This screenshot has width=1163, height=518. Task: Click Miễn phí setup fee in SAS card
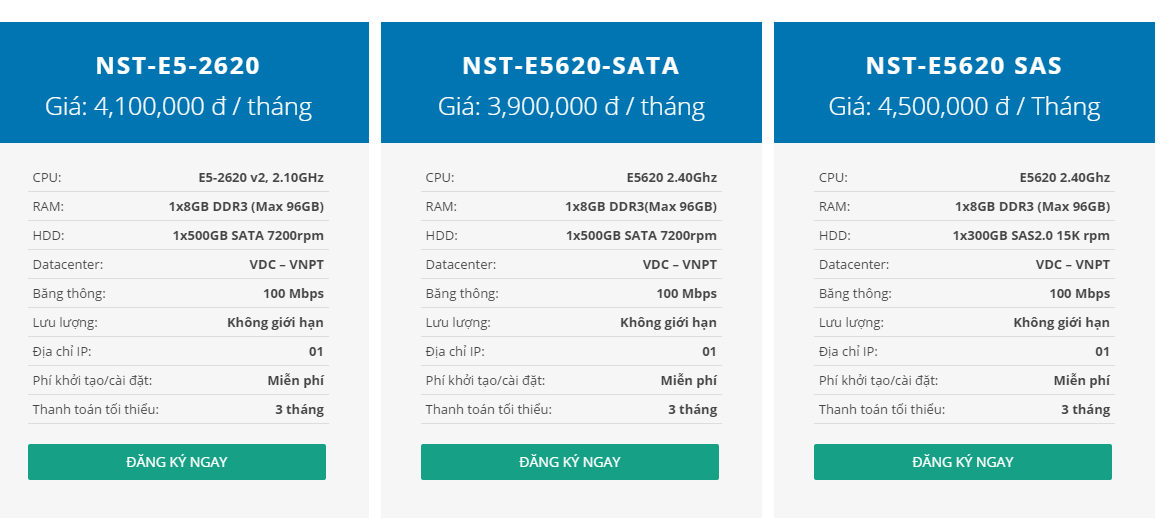pos(1081,380)
